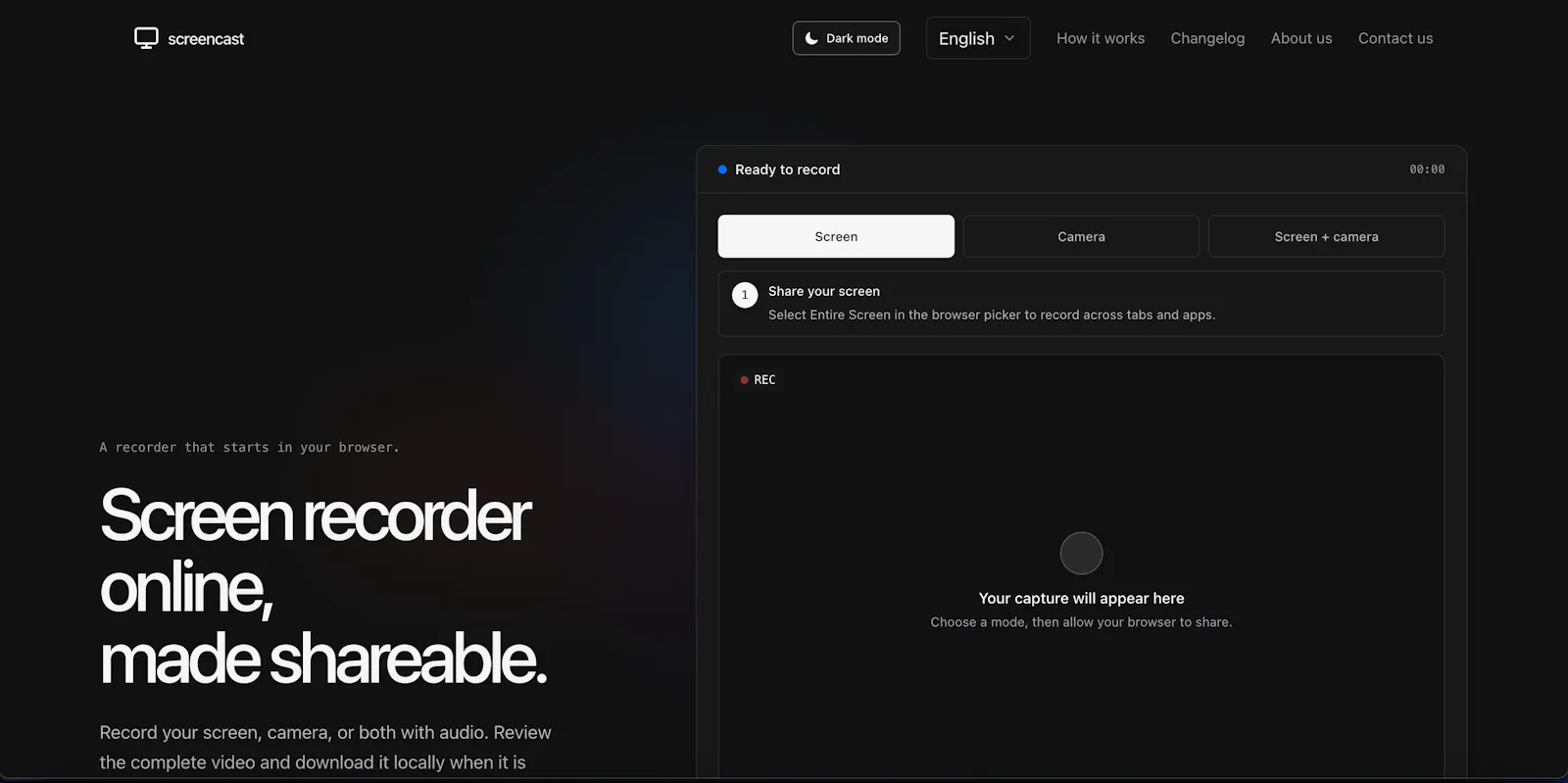
Task: Click the red REC indicator dot
Action: coord(744,380)
